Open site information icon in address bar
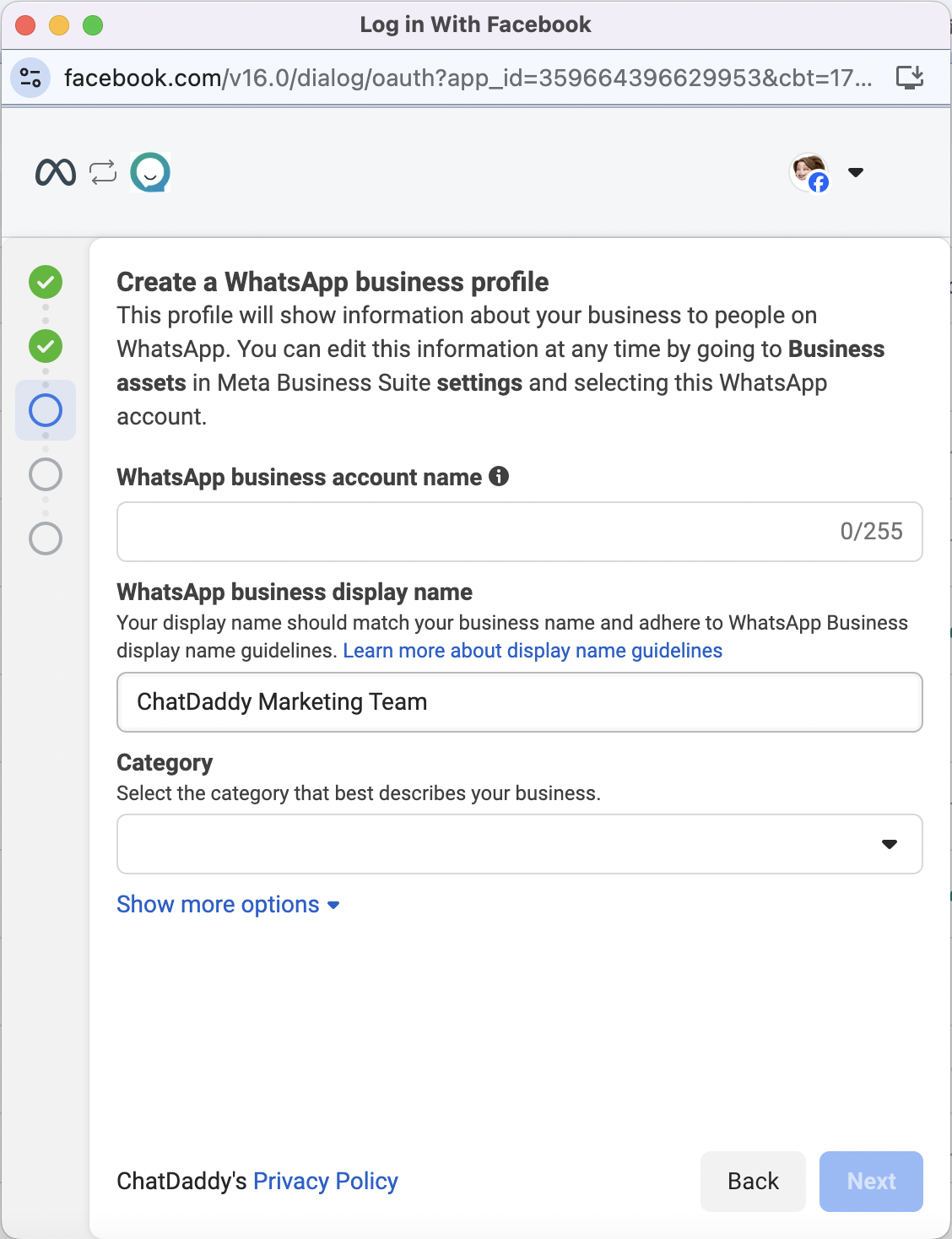Screen dimensions: 952x1239 coord(30,78)
